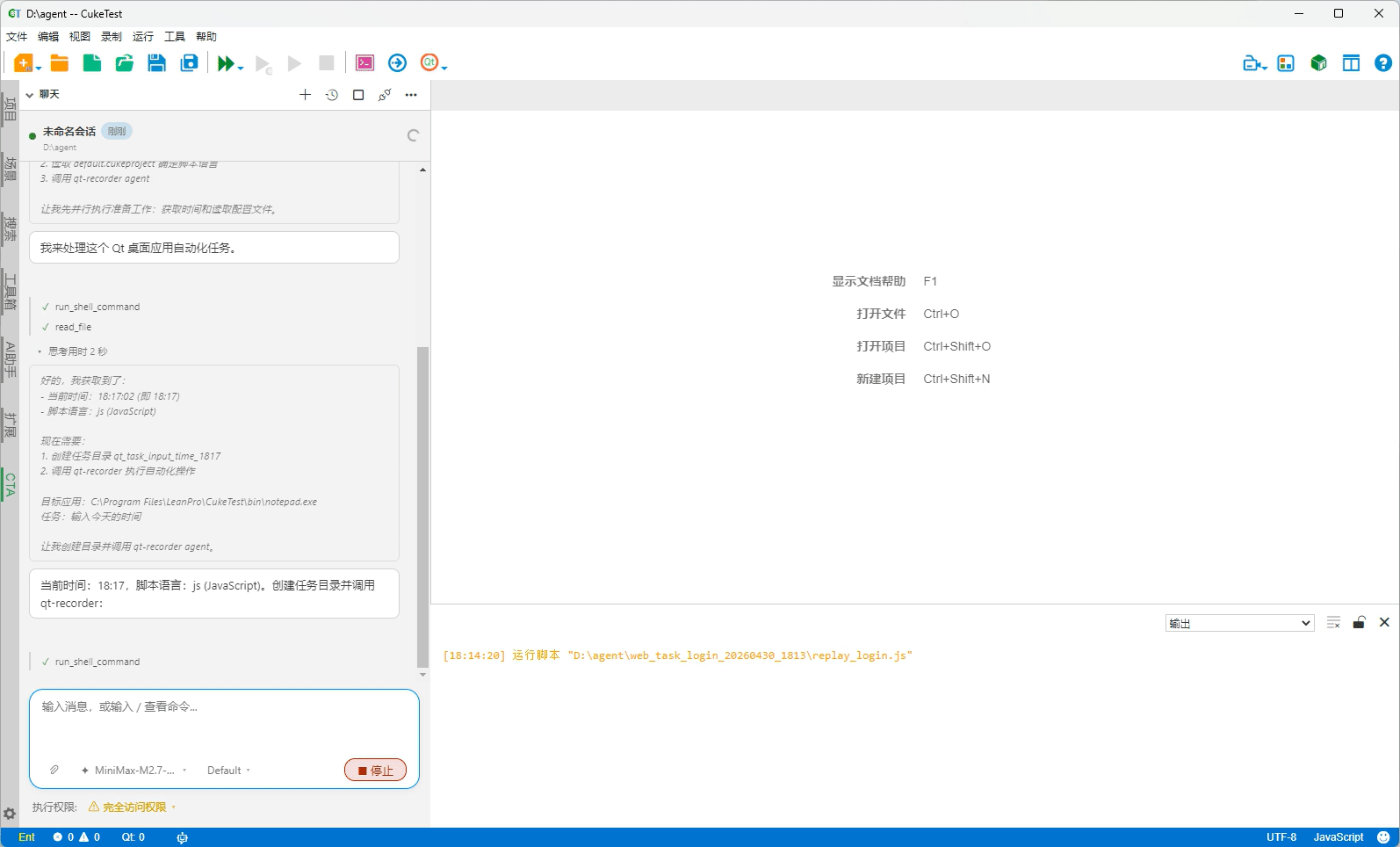Open the Default mode dropdown
The image size is (1400, 847).
pos(228,771)
